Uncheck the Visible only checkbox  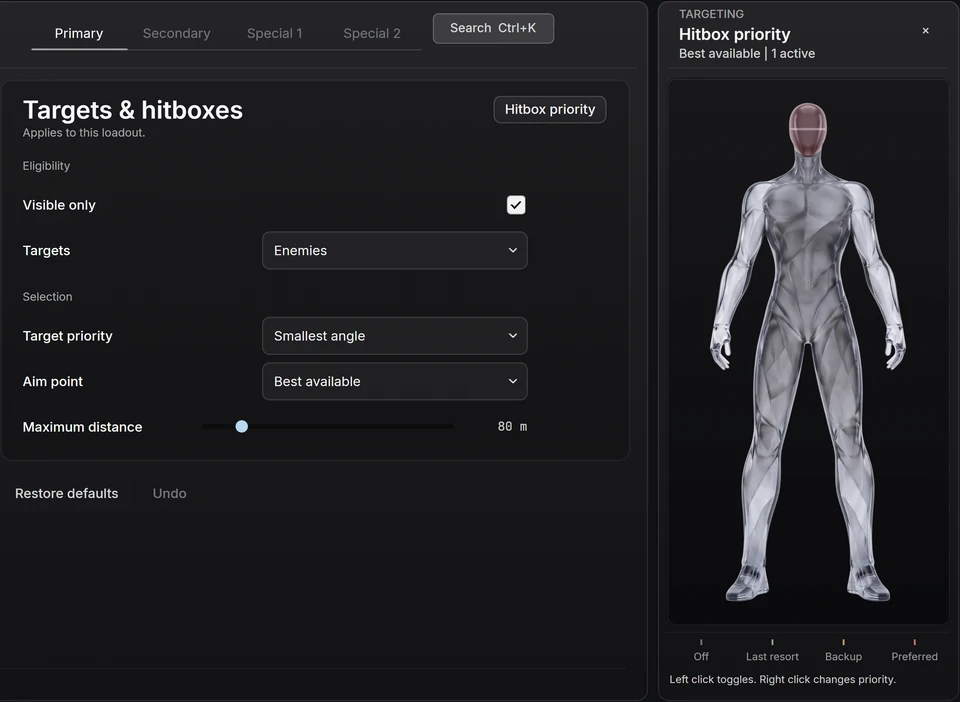pos(516,205)
